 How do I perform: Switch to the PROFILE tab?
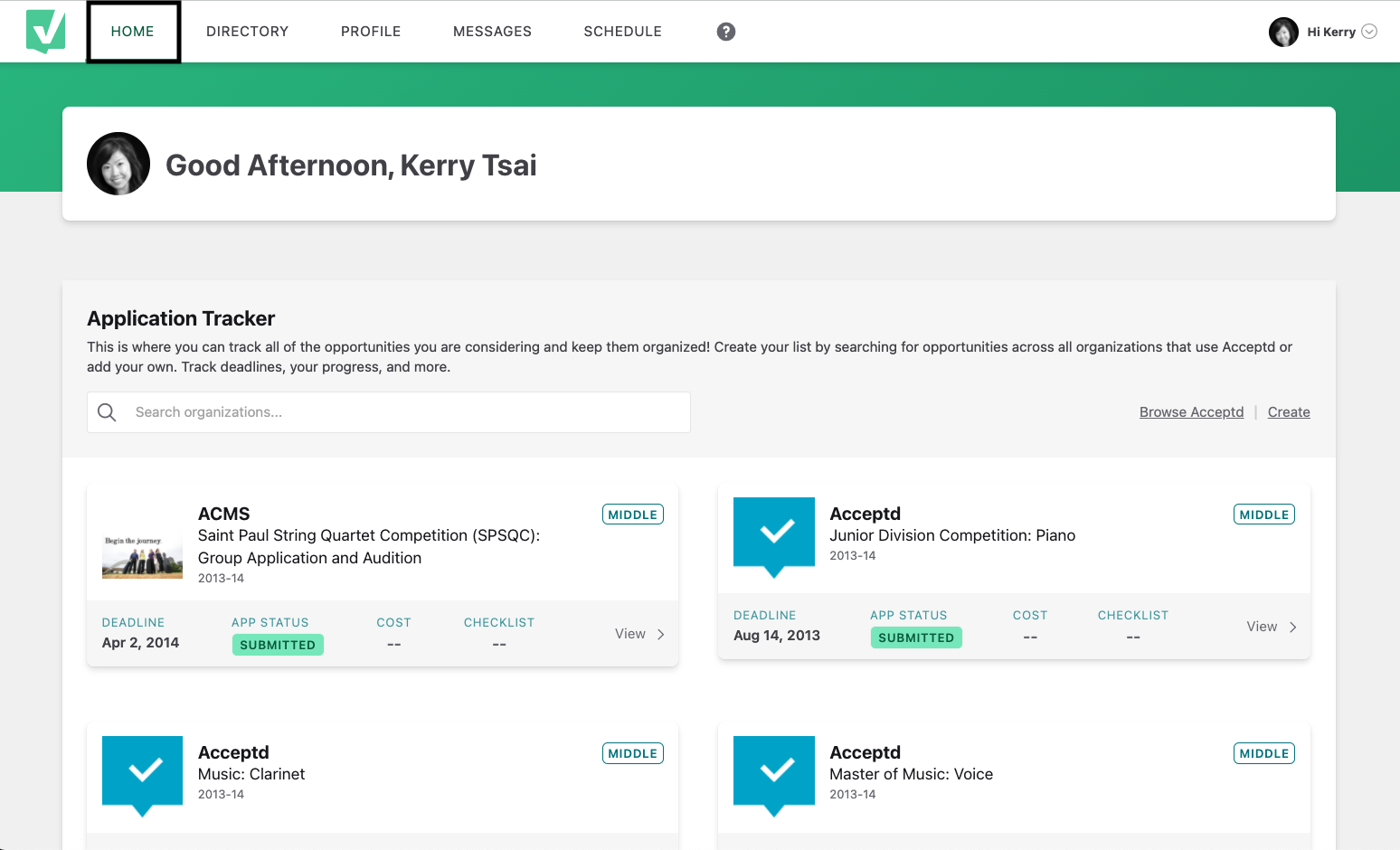pyautogui.click(x=371, y=32)
